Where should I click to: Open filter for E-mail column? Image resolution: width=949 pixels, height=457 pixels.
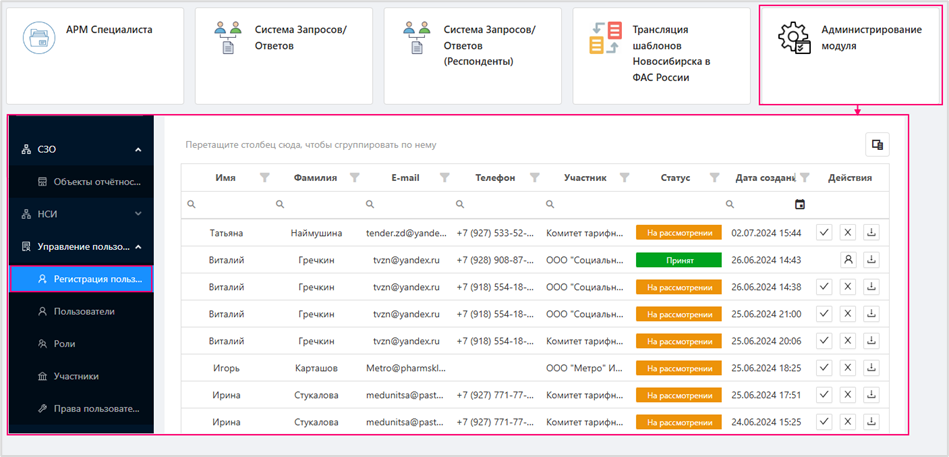(445, 177)
